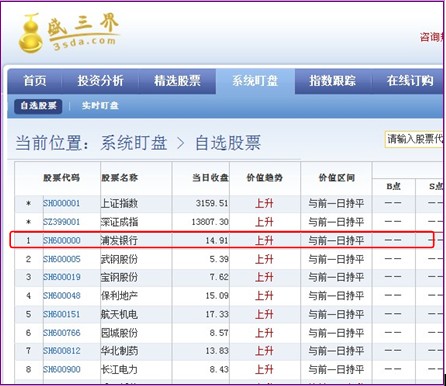This screenshot has height=386, width=446.
Task: Click the 价值趋势 column header
Action: pyautogui.click(x=265, y=178)
